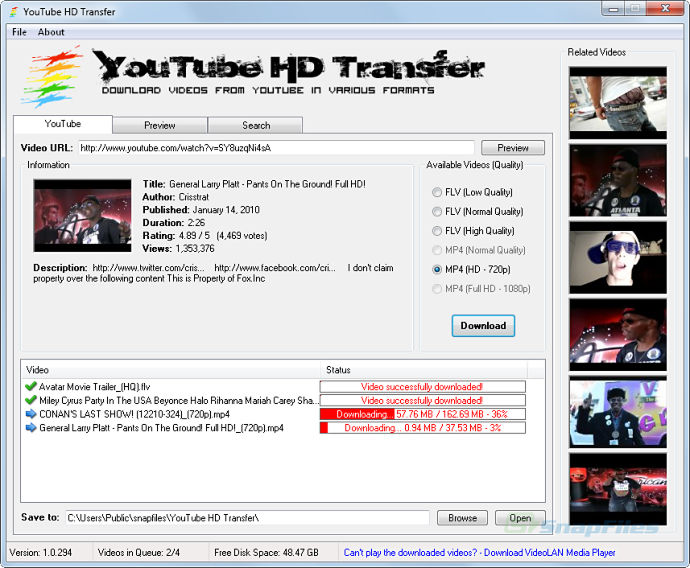Close the YouTube HD Transfer window

pos(666,8)
